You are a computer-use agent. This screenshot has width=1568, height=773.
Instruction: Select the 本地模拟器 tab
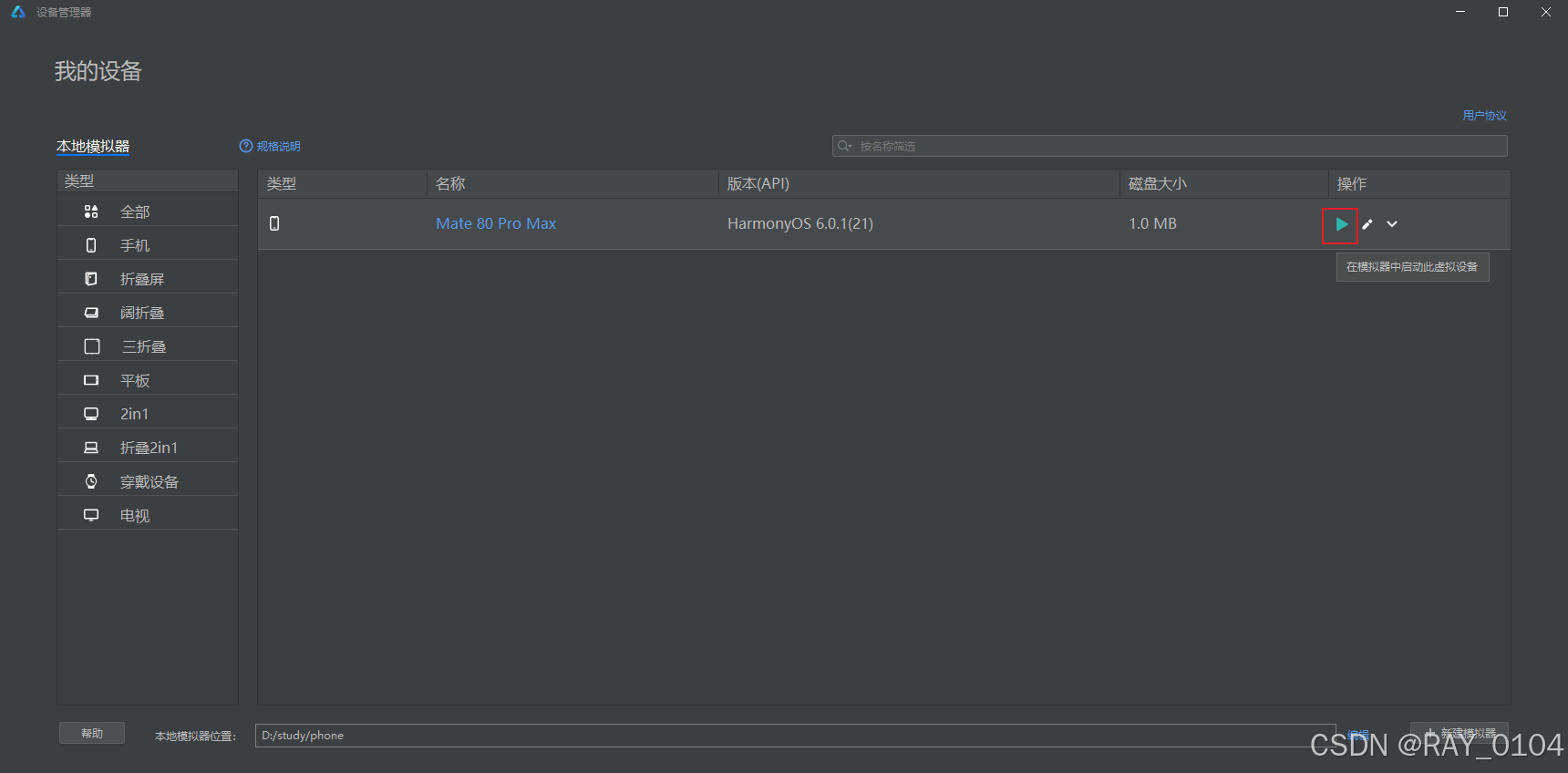tap(93, 146)
